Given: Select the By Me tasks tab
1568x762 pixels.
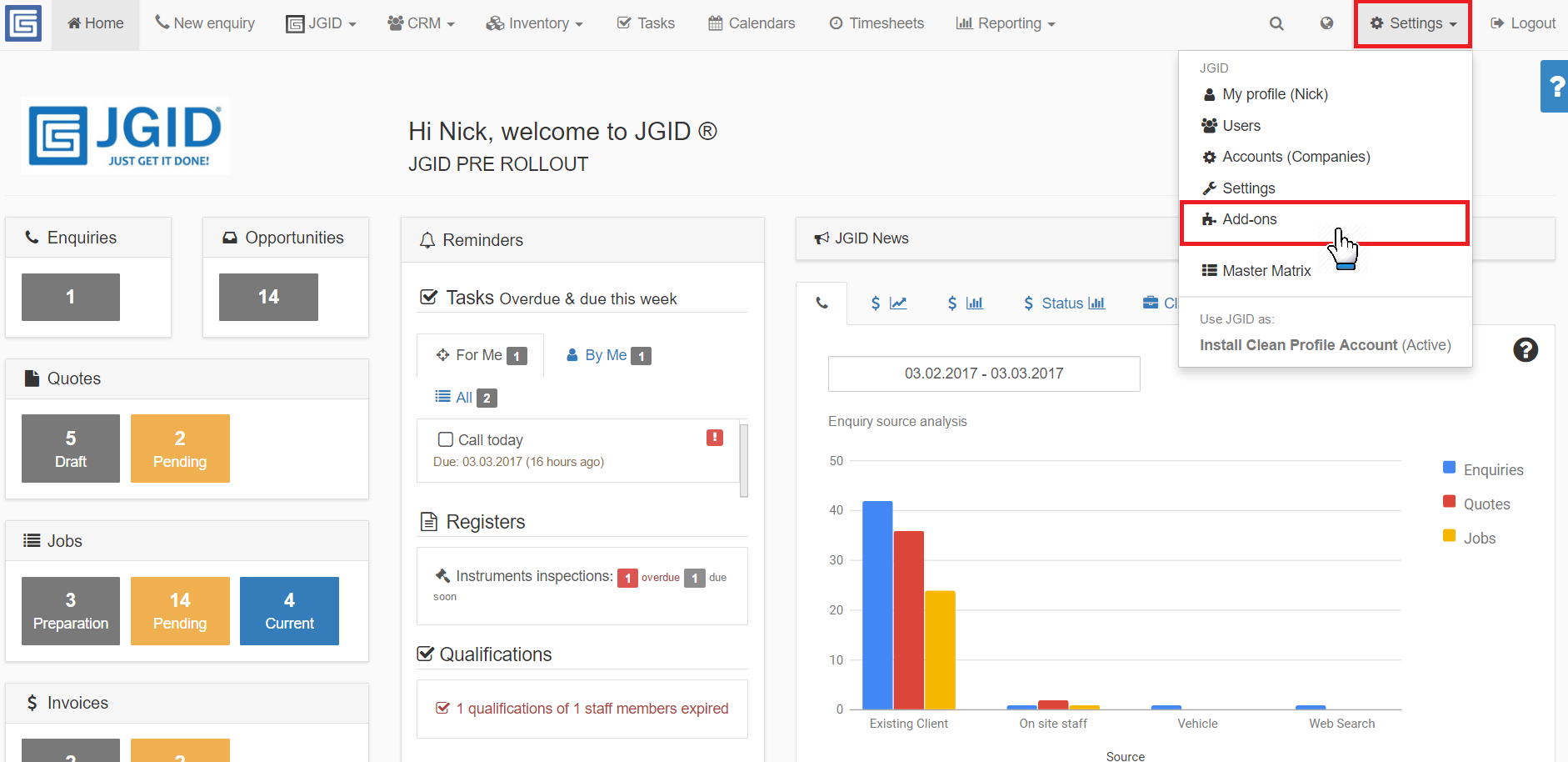Looking at the screenshot, I should [608, 355].
